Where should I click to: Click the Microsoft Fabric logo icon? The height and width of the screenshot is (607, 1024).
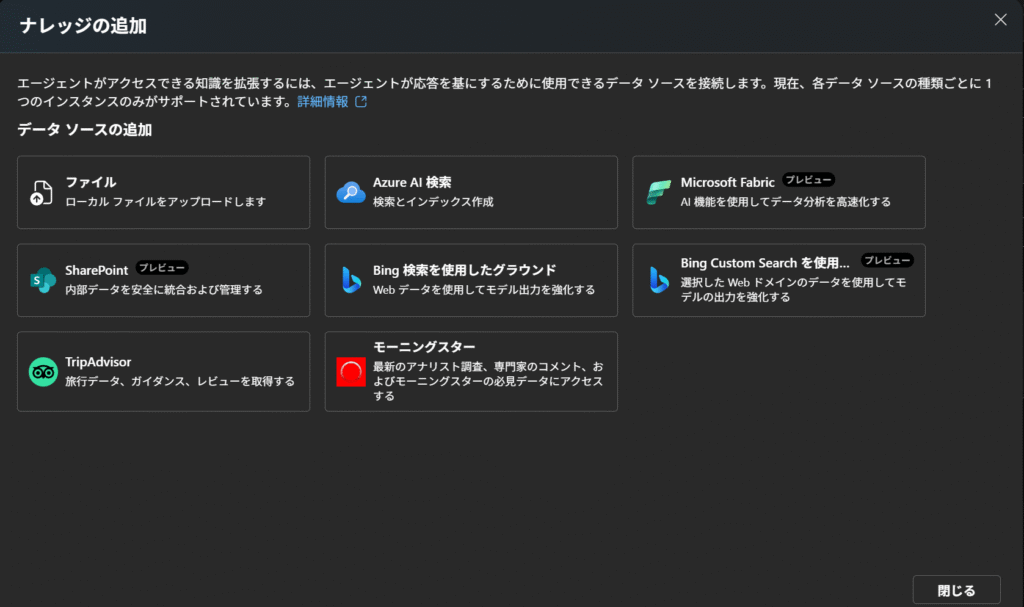click(x=658, y=193)
